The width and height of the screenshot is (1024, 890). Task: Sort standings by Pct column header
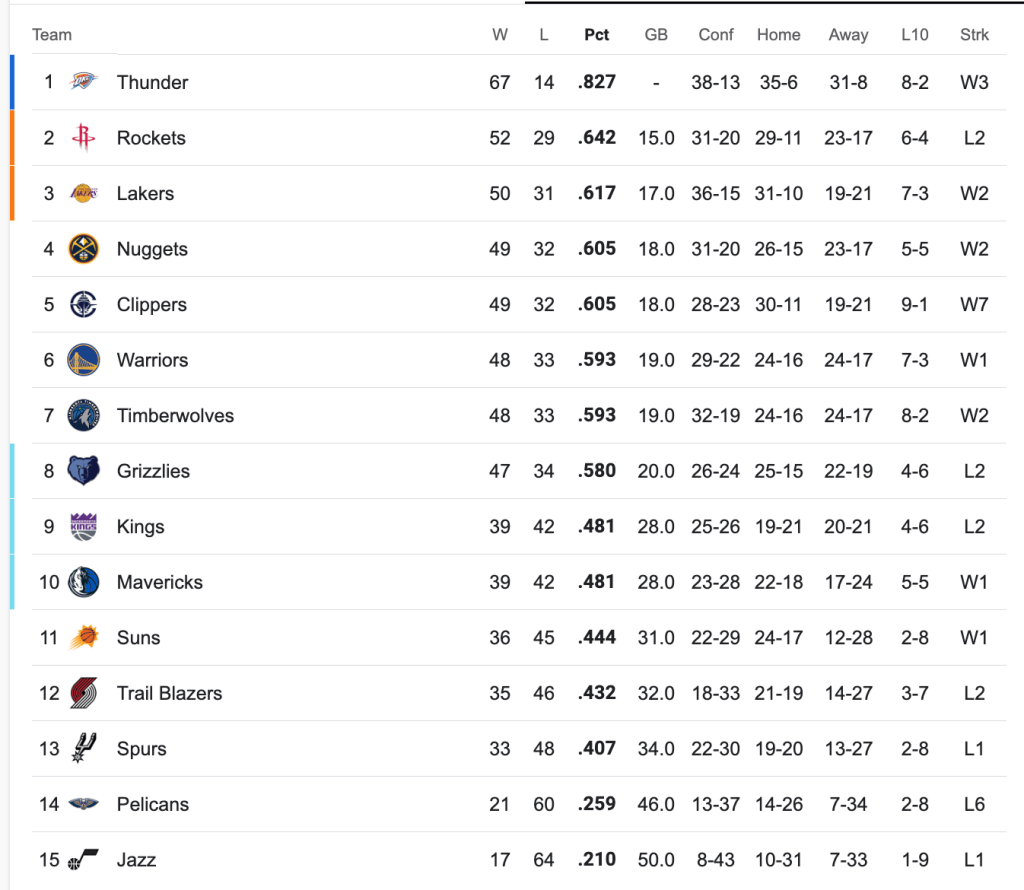[x=597, y=35]
